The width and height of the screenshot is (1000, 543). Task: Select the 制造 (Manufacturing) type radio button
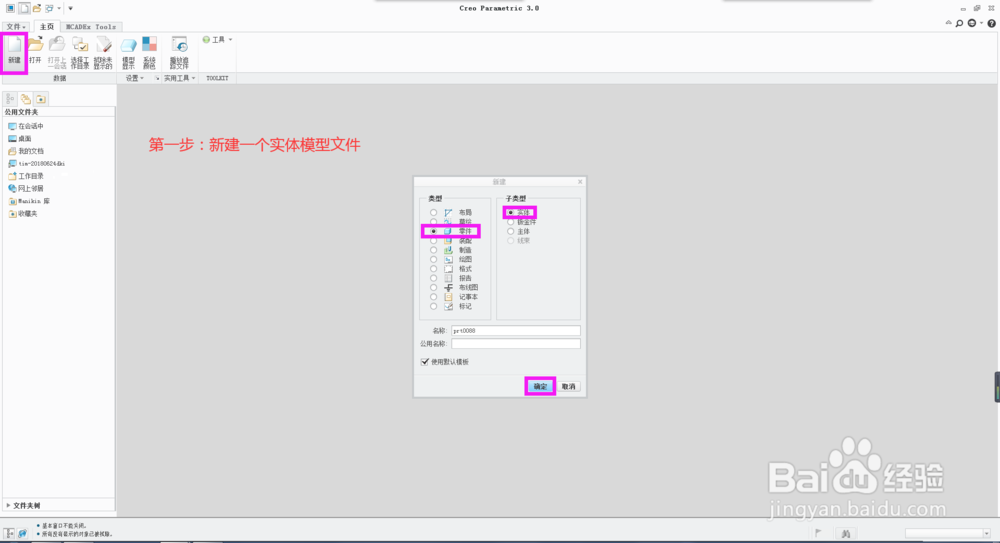434,250
